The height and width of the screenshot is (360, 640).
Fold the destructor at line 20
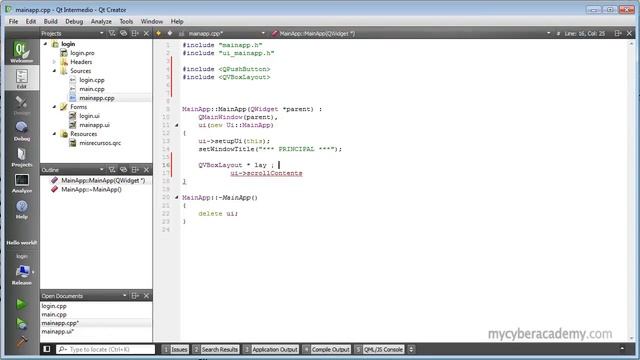pos(177,198)
